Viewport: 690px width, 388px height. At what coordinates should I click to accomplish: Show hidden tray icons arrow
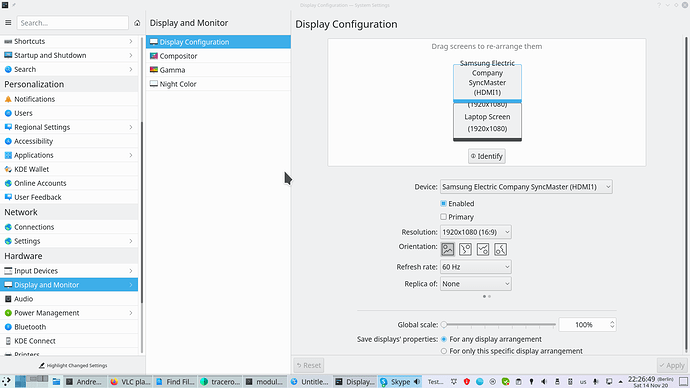point(621,382)
